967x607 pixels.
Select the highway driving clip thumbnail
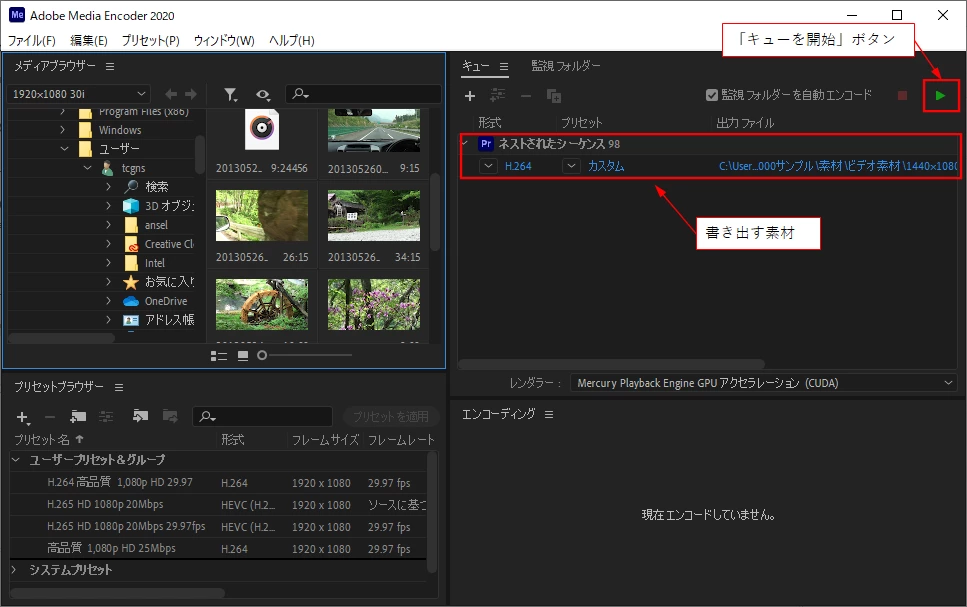[374, 130]
